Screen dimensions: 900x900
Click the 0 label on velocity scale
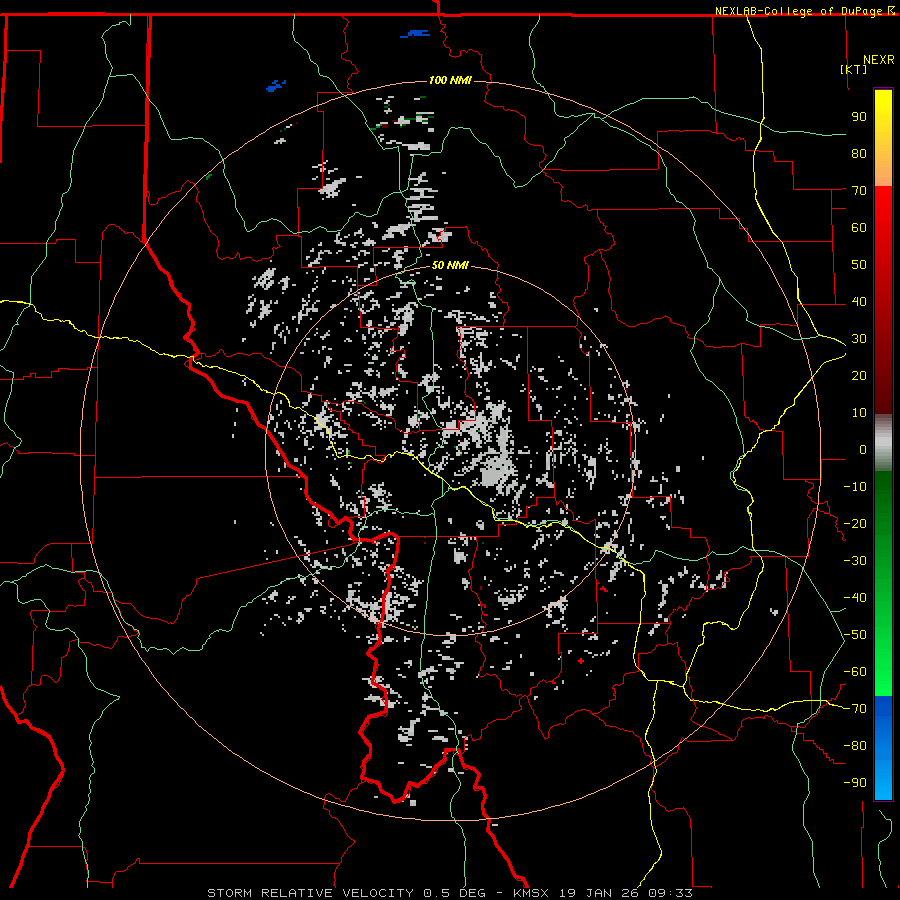point(862,450)
